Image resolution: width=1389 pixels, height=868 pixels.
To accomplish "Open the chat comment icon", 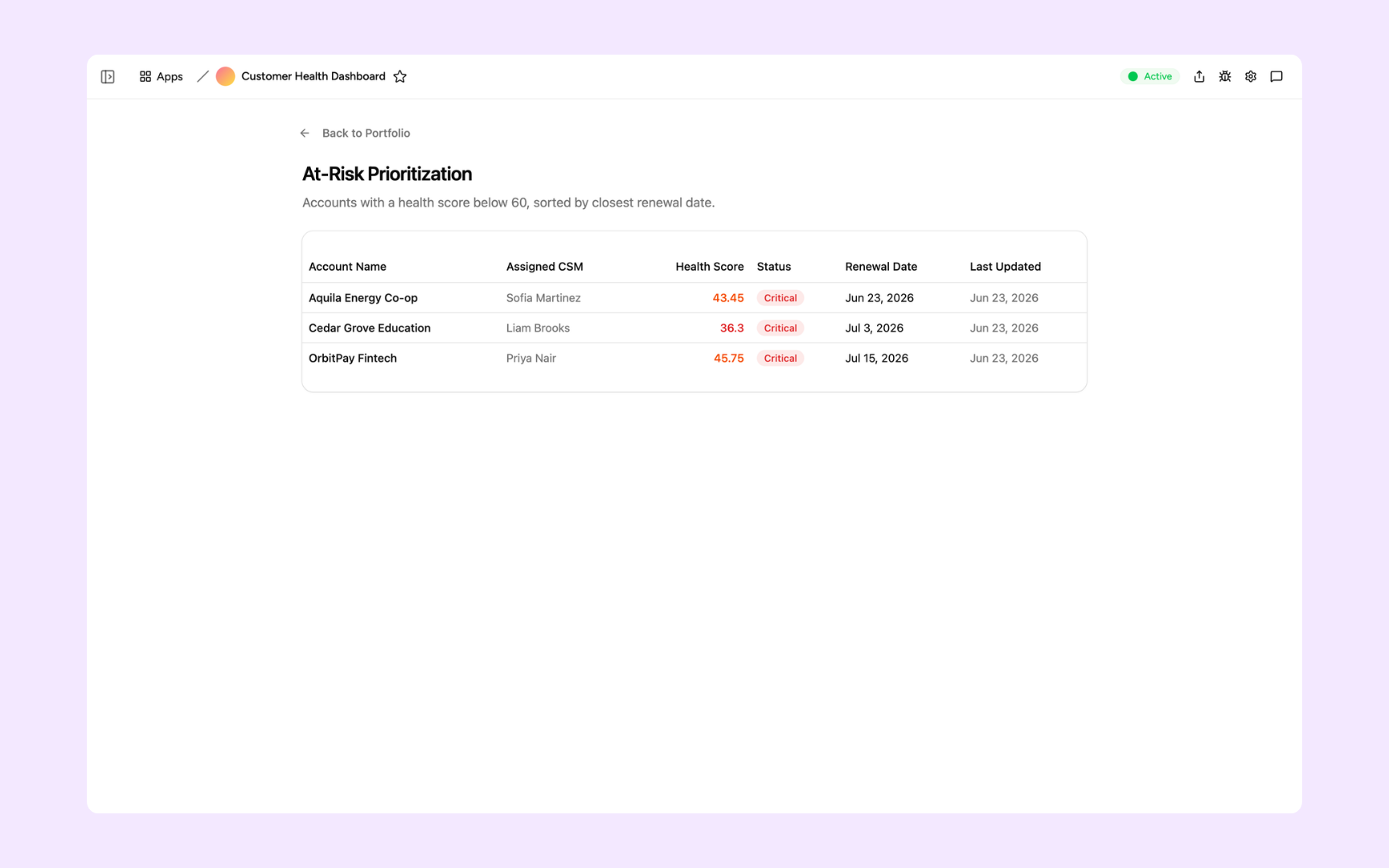I will (x=1276, y=76).
